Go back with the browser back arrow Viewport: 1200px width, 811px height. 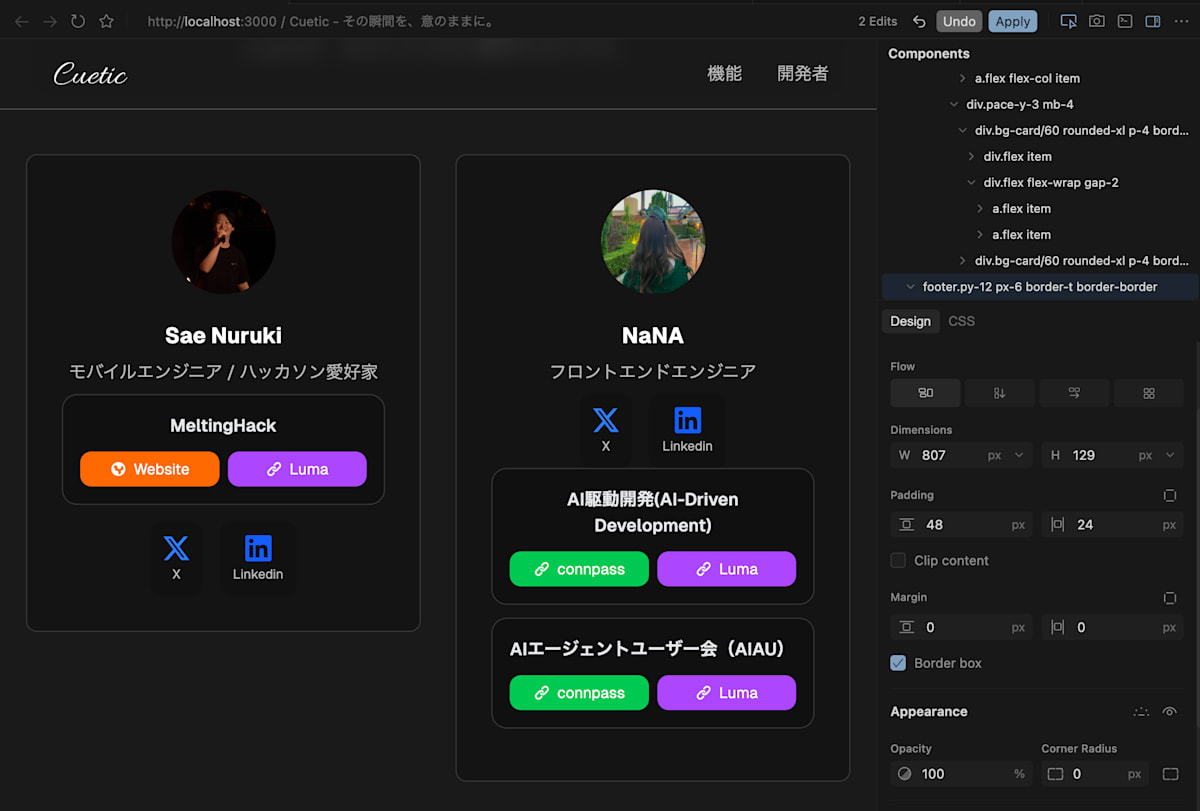pos(21,21)
